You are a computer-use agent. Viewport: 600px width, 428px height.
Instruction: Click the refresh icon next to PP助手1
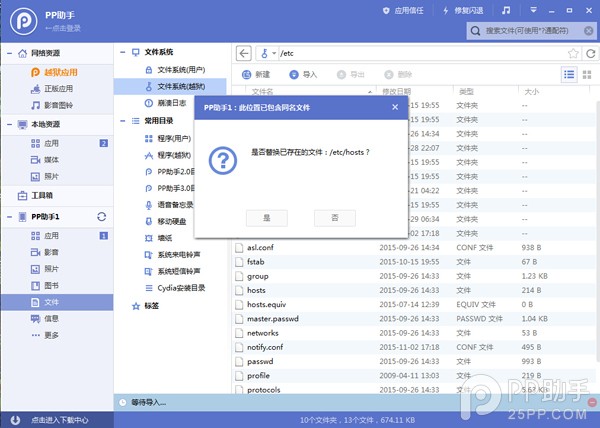tap(100, 217)
